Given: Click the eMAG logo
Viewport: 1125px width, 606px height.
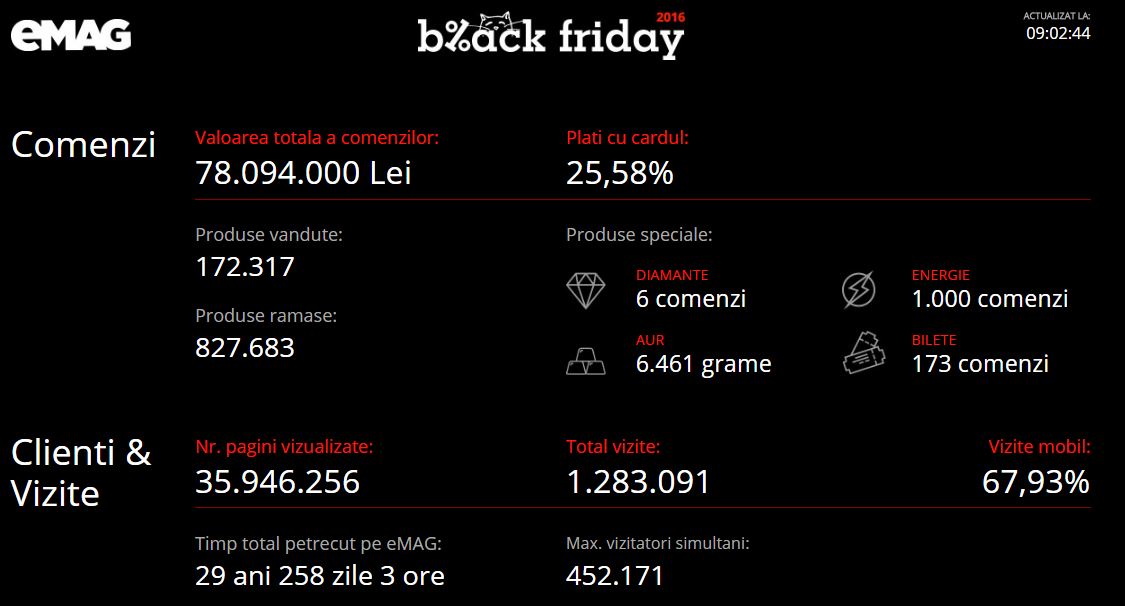Looking at the screenshot, I should (71, 35).
